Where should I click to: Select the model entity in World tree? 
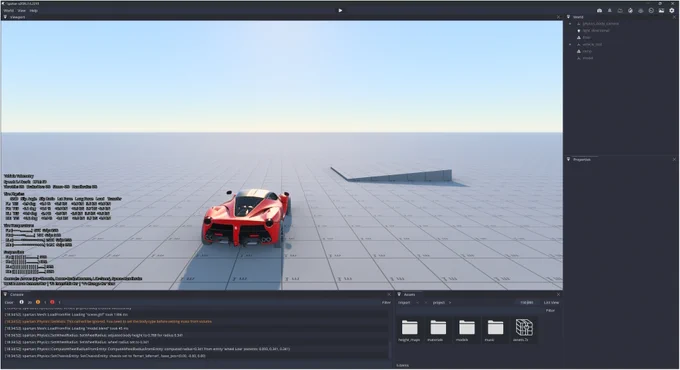588,58
